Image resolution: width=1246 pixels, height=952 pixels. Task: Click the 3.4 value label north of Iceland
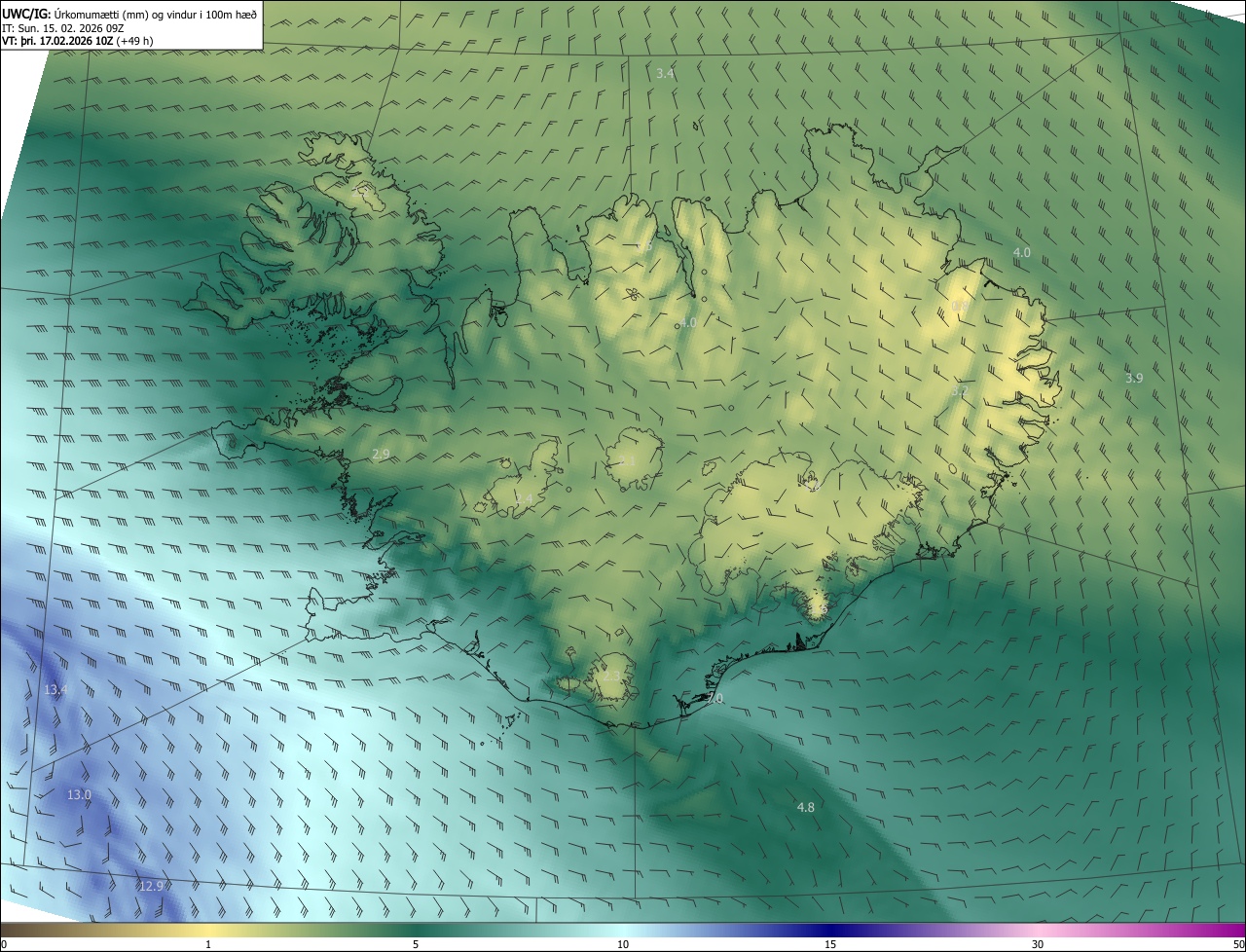665,74
